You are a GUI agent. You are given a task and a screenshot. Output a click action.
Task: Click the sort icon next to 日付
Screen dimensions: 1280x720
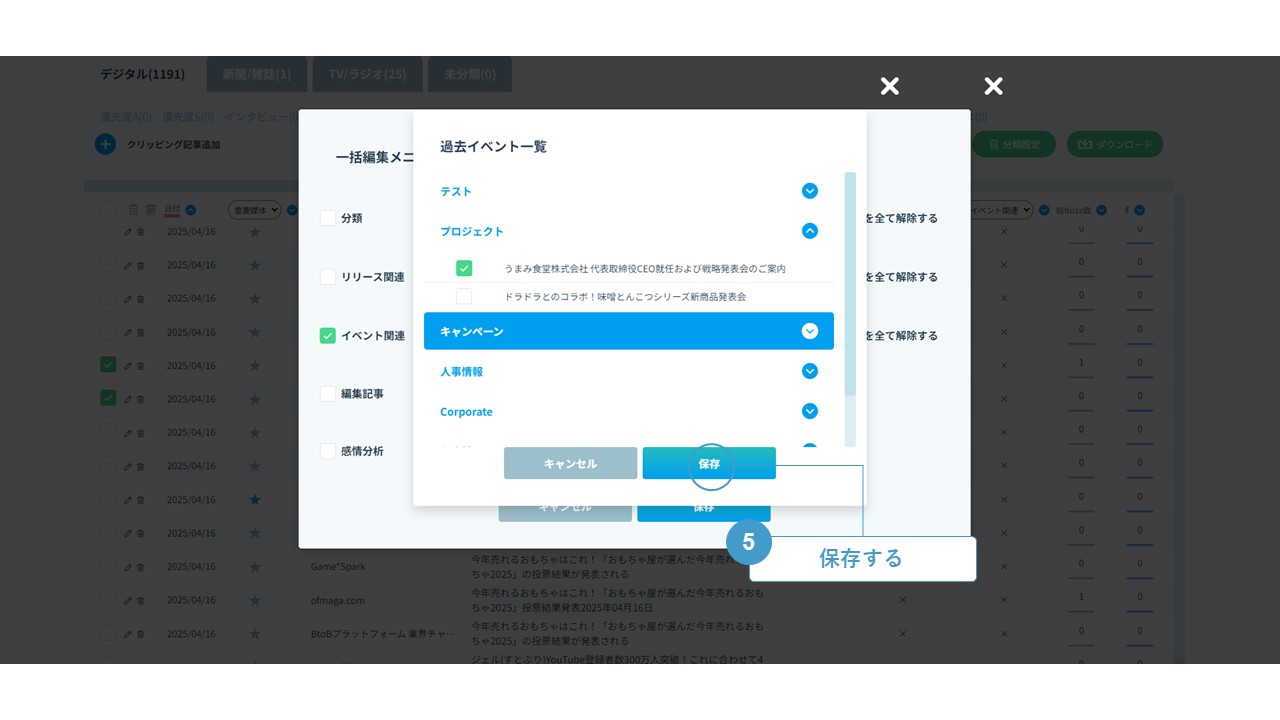190,210
